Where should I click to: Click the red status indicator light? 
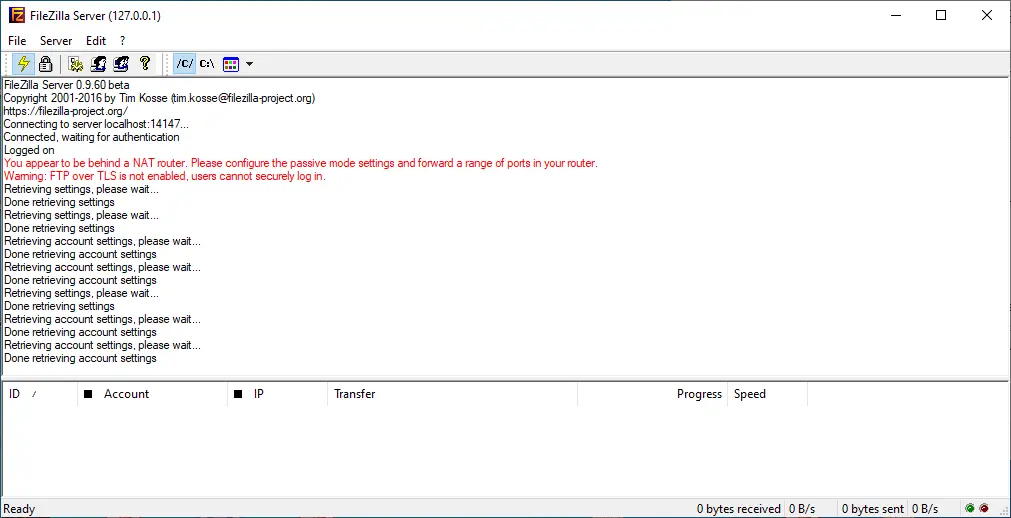click(984, 508)
